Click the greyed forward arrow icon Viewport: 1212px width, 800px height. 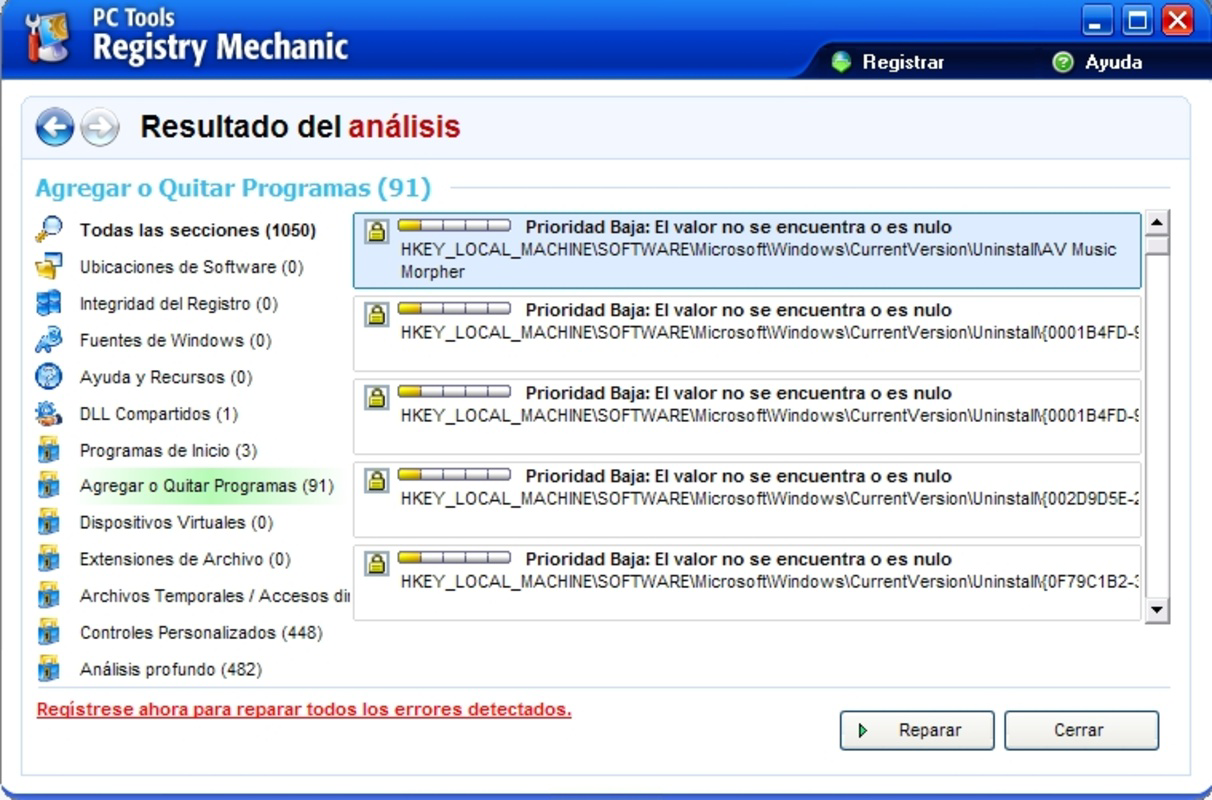tap(99, 127)
